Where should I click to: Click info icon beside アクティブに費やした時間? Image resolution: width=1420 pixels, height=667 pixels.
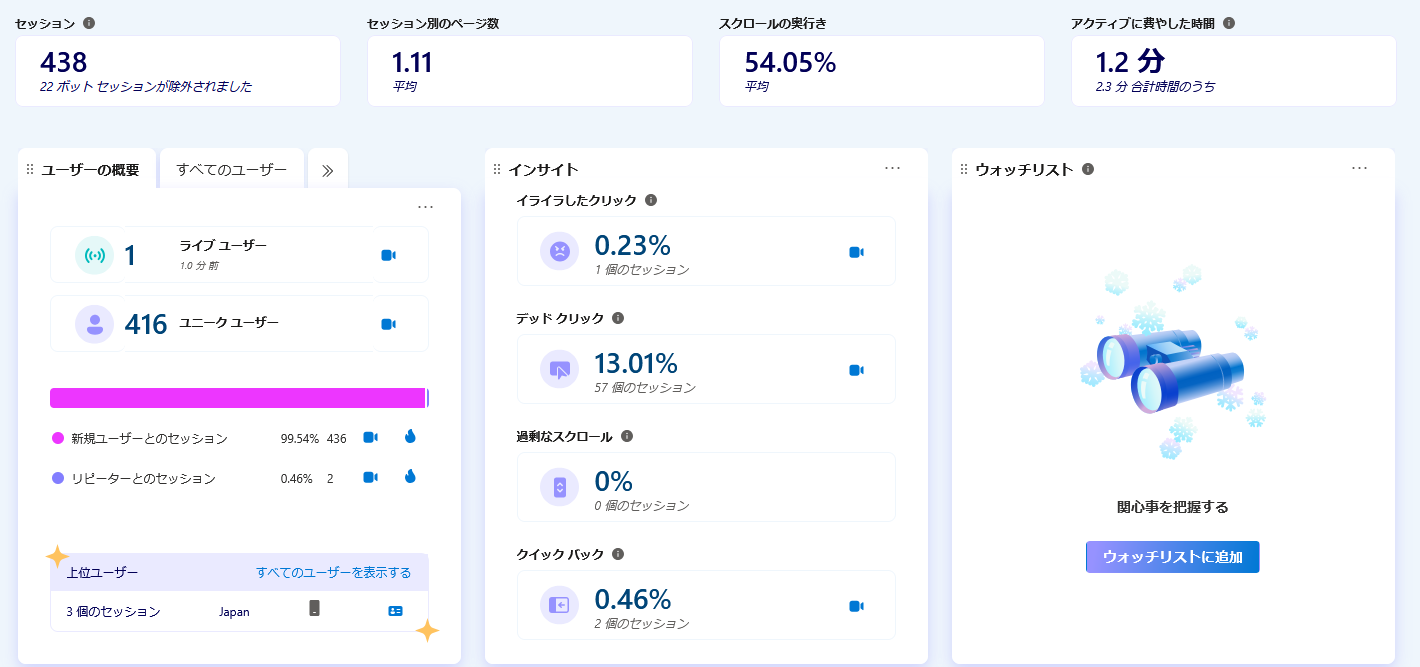point(1229,23)
